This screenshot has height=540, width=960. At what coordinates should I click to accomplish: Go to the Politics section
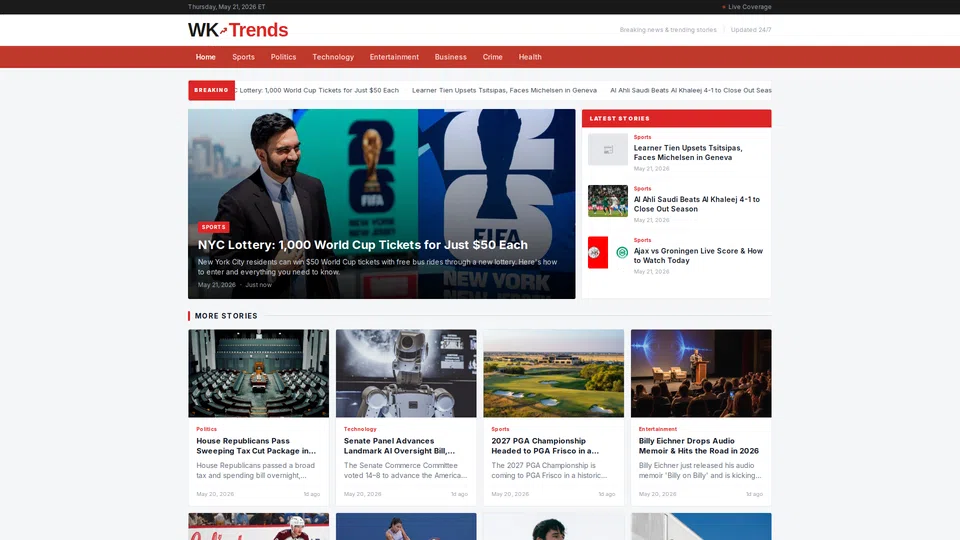click(283, 57)
